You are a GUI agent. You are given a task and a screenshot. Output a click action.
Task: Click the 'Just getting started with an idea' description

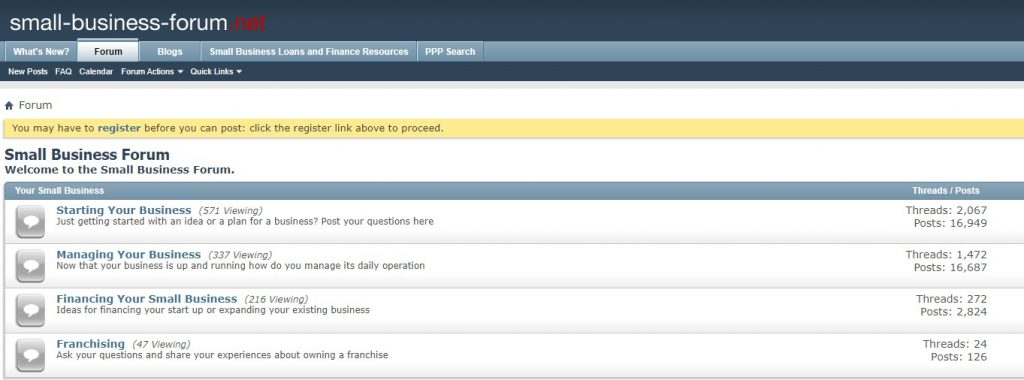[x=245, y=221]
